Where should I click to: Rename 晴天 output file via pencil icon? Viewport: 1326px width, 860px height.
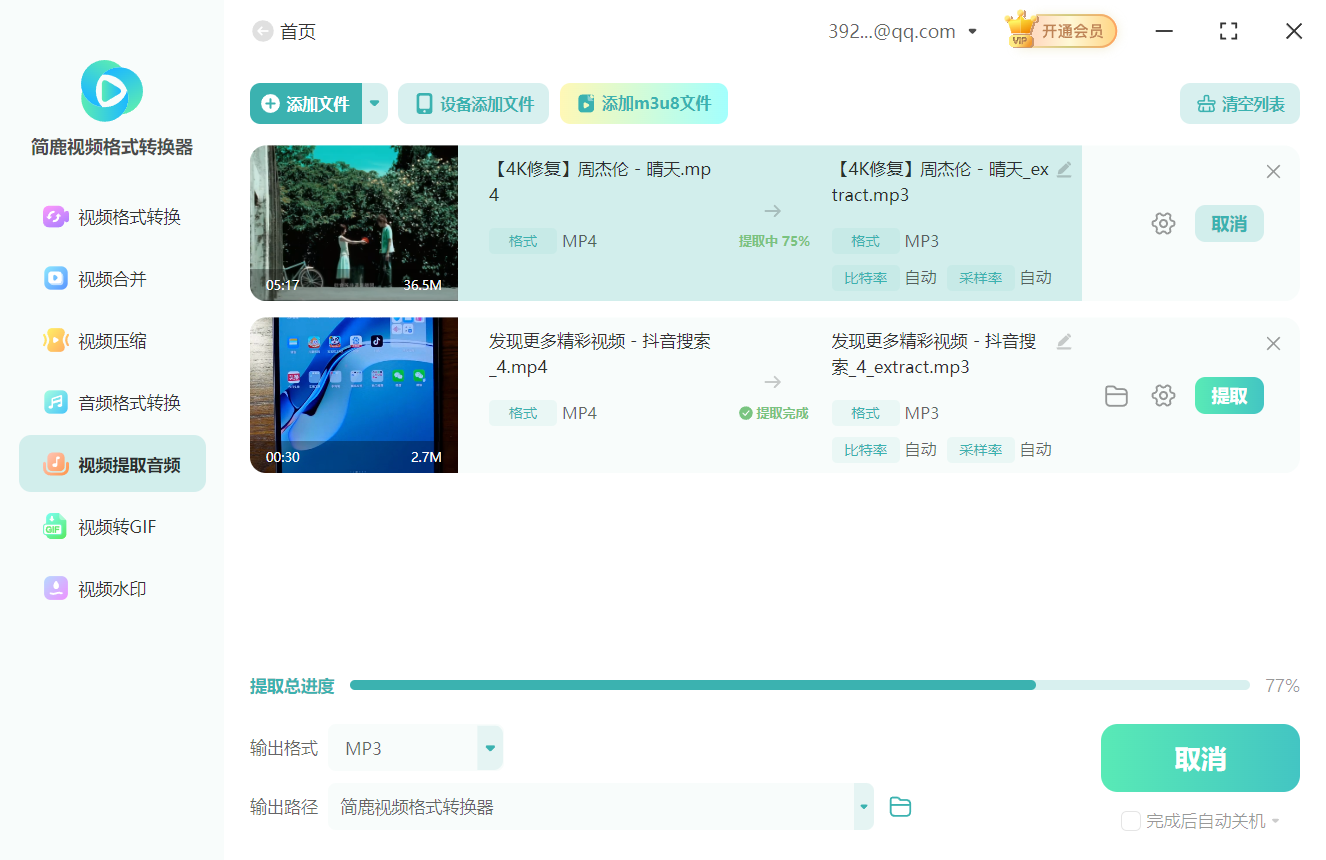coord(1063,170)
